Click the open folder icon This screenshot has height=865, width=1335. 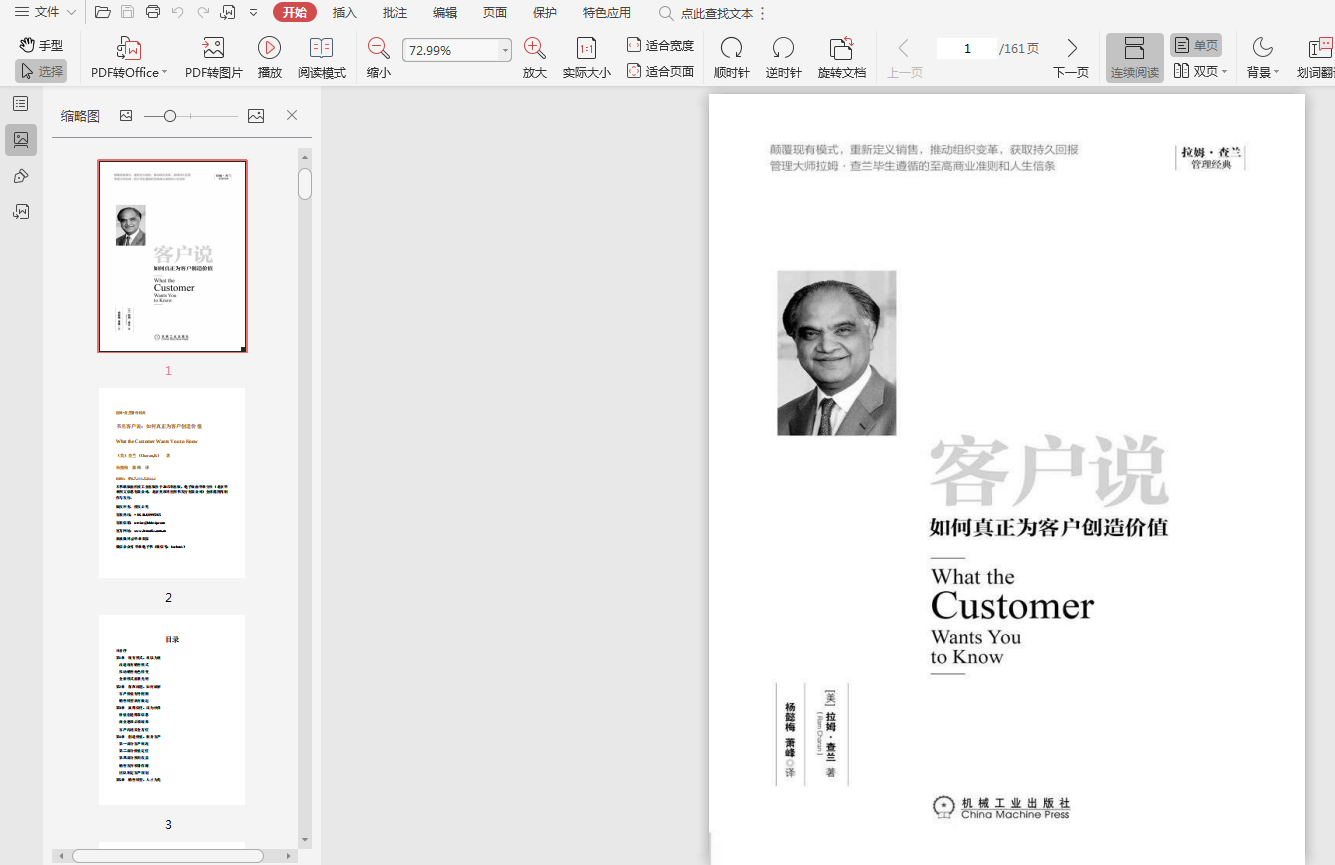tap(102, 13)
